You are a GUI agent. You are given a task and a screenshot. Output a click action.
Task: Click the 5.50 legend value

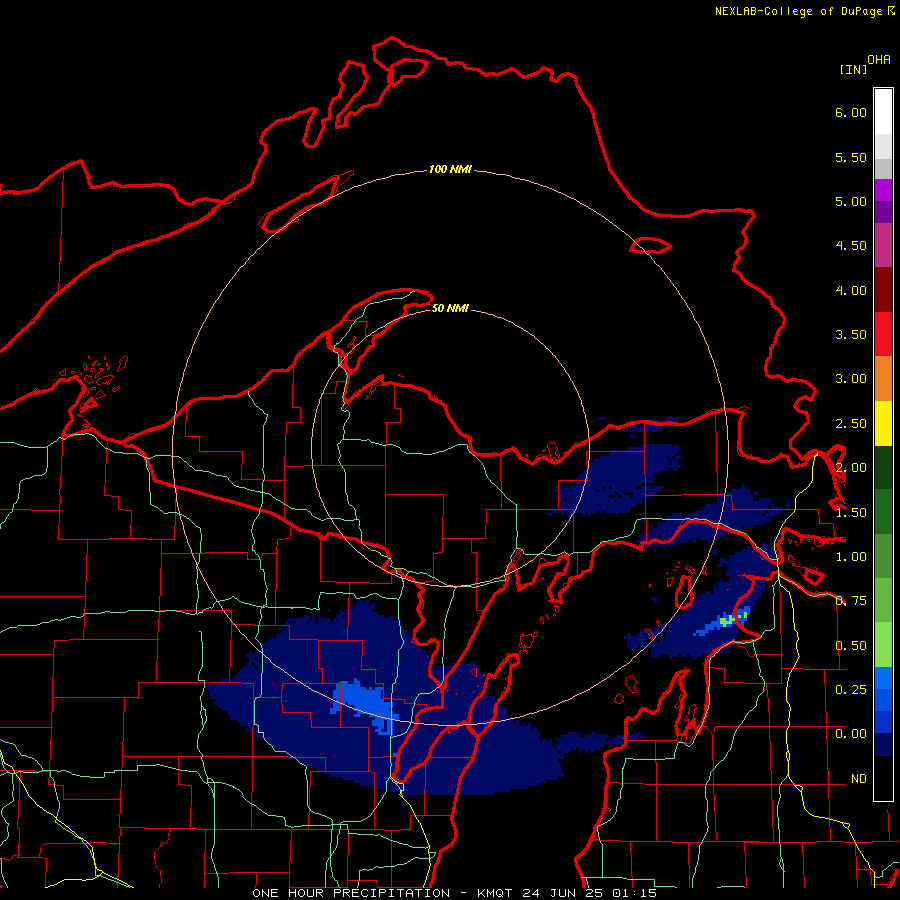tap(851, 157)
